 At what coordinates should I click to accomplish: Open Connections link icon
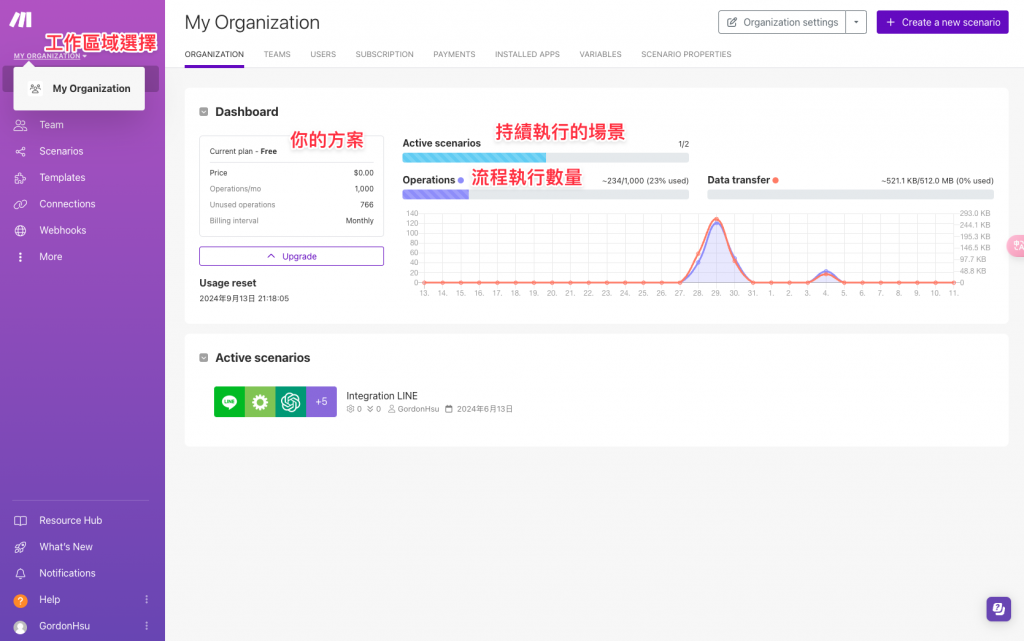[x=20, y=204]
